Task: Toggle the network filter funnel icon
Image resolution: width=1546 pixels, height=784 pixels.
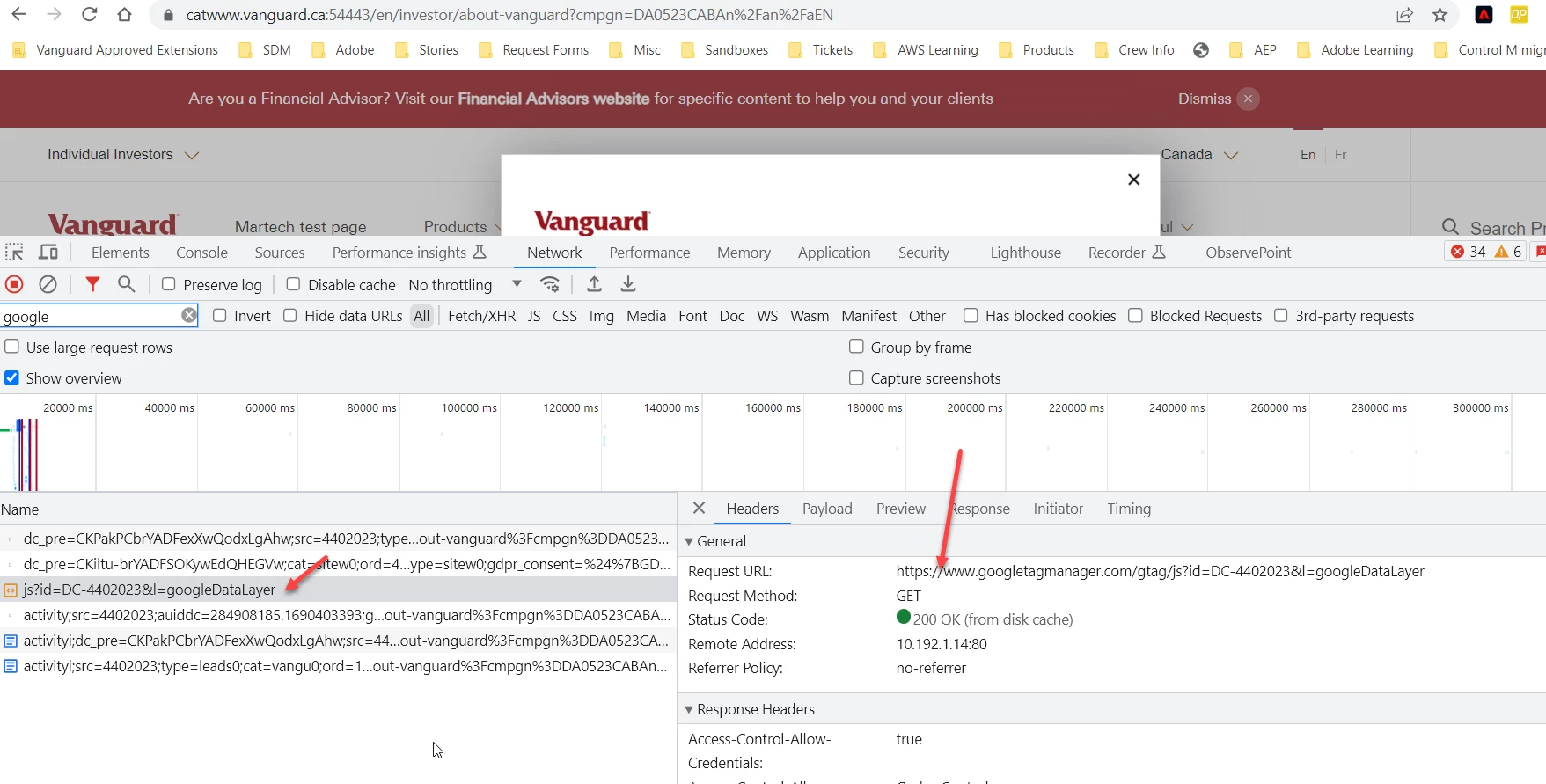Action: coord(92,284)
